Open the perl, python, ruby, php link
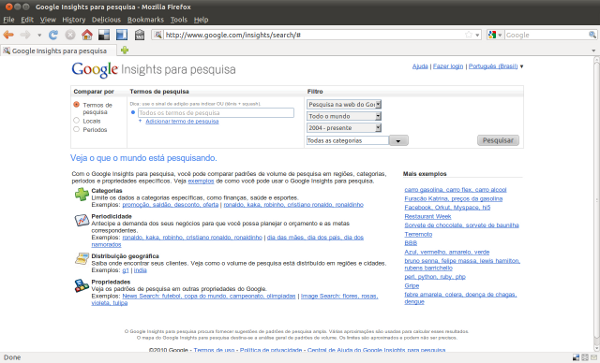The height and width of the screenshot is (363, 600). tap(435, 277)
